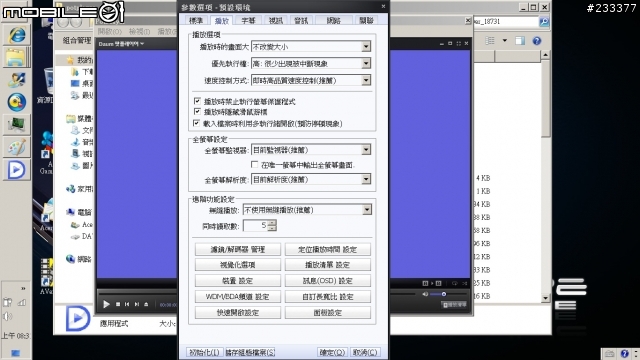Switch to the 視訊 tab

276,20
